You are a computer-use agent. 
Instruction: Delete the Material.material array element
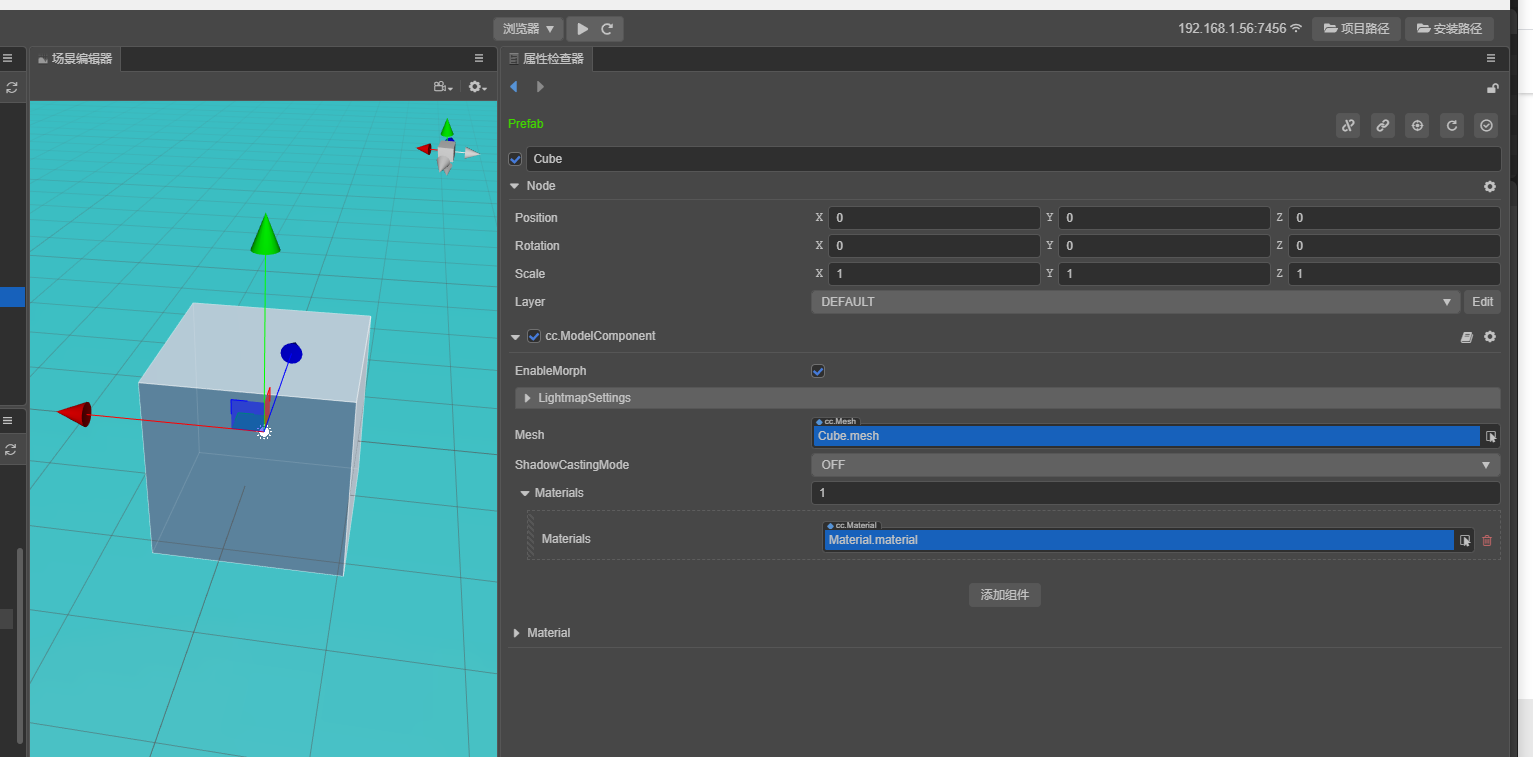pyautogui.click(x=1487, y=540)
